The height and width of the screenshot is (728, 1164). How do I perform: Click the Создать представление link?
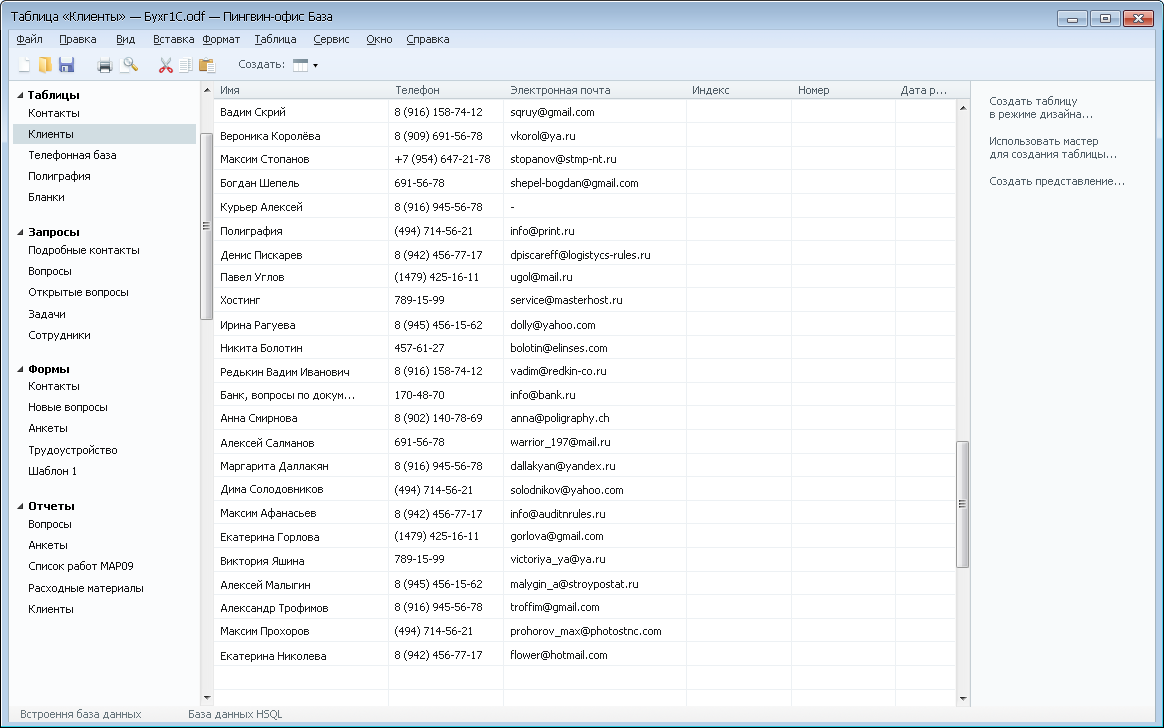pos(1056,181)
